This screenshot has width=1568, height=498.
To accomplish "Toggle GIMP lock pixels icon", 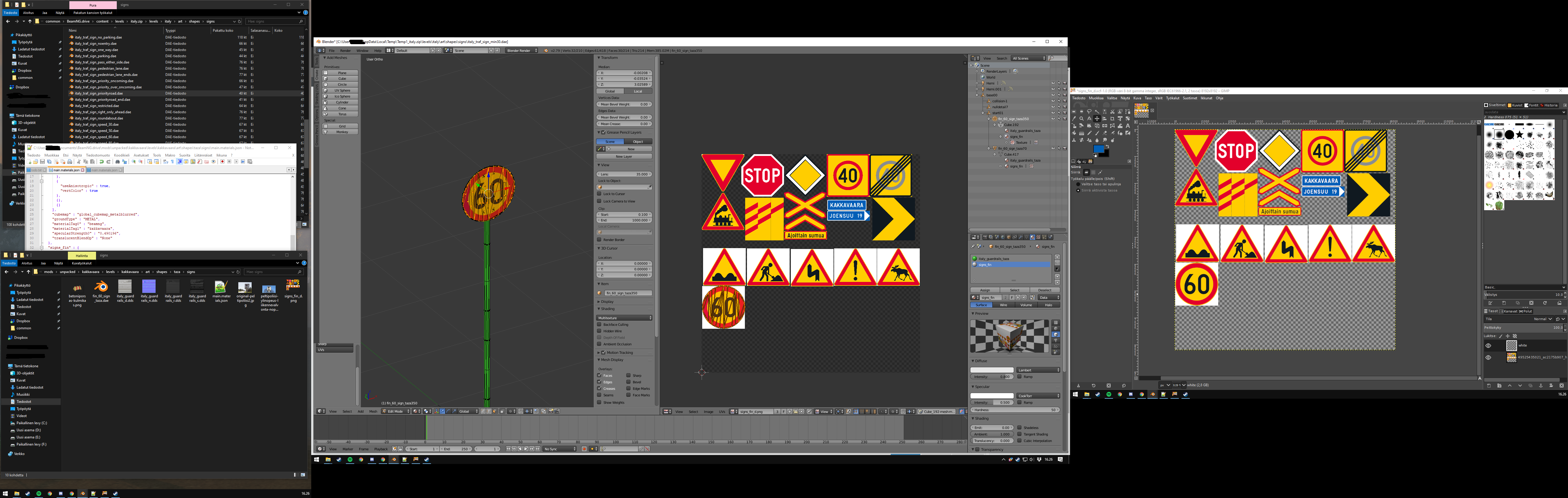I will pos(1501,336).
